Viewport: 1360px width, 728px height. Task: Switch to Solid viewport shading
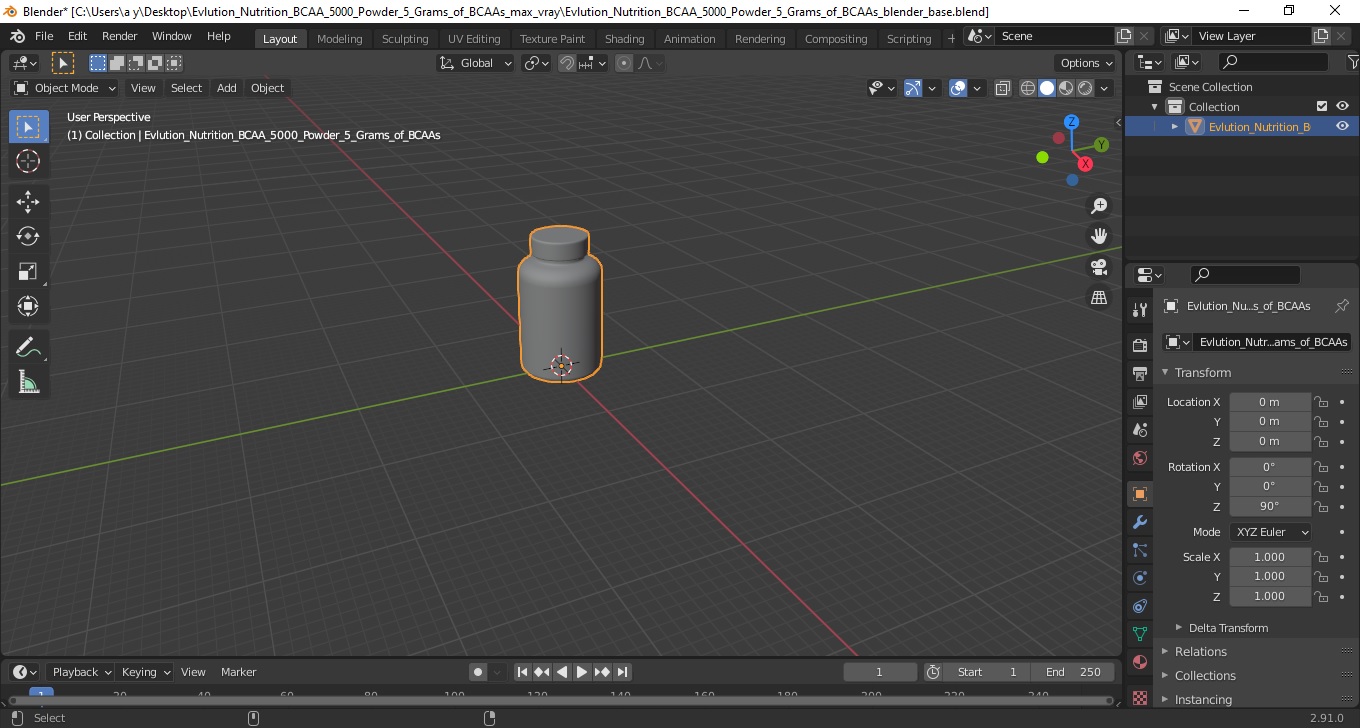pyautogui.click(x=1047, y=88)
